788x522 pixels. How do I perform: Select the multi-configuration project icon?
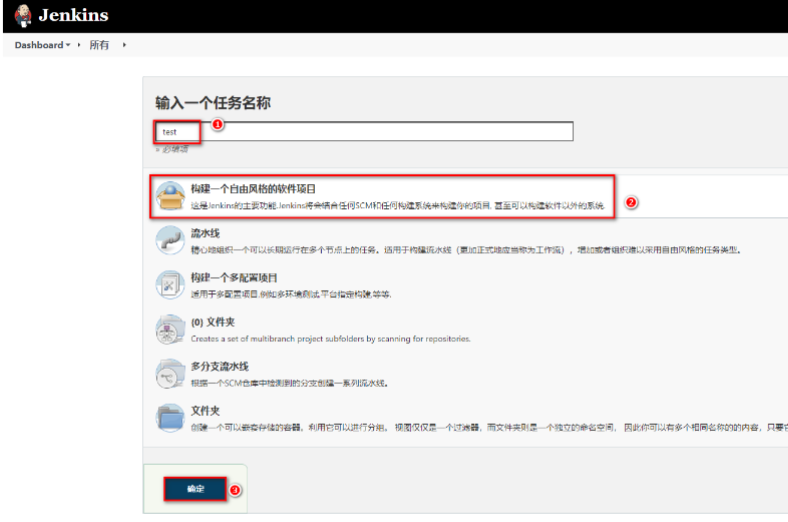pos(170,284)
